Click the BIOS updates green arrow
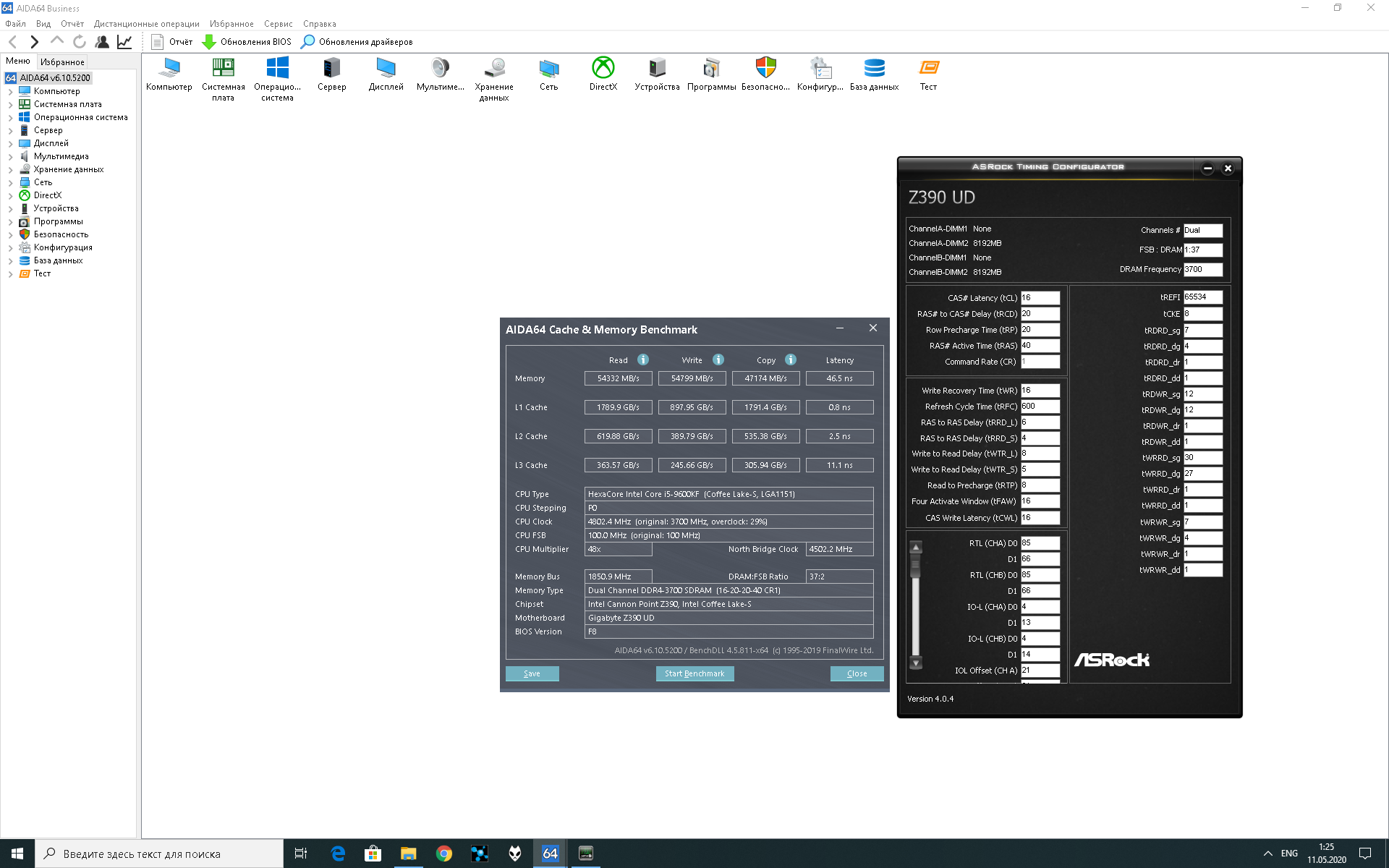This screenshot has height=868, width=1389. (x=209, y=42)
